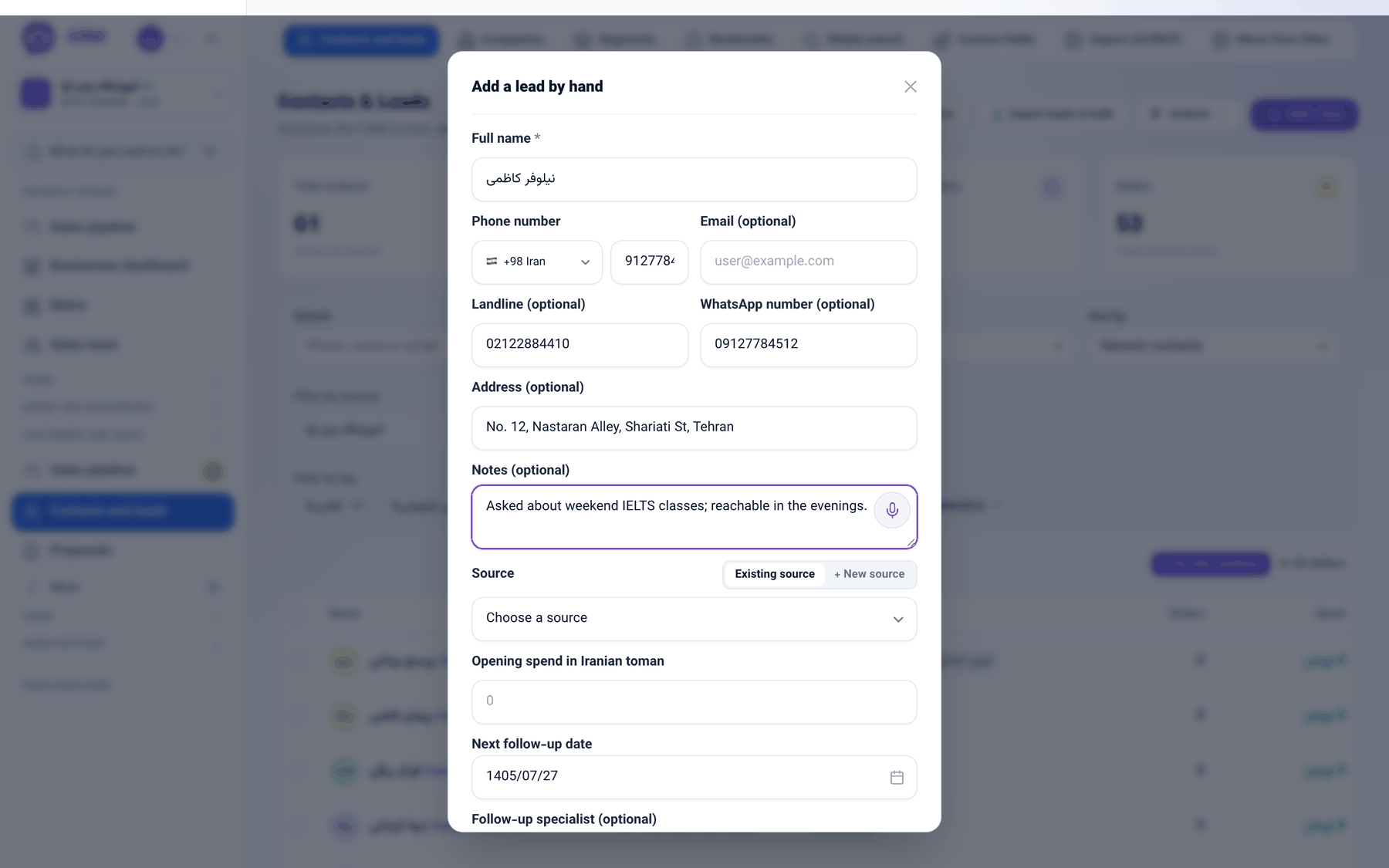The width and height of the screenshot is (1389, 868).
Task: Click the Add a lead by hand title
Action: click(537, 86)
